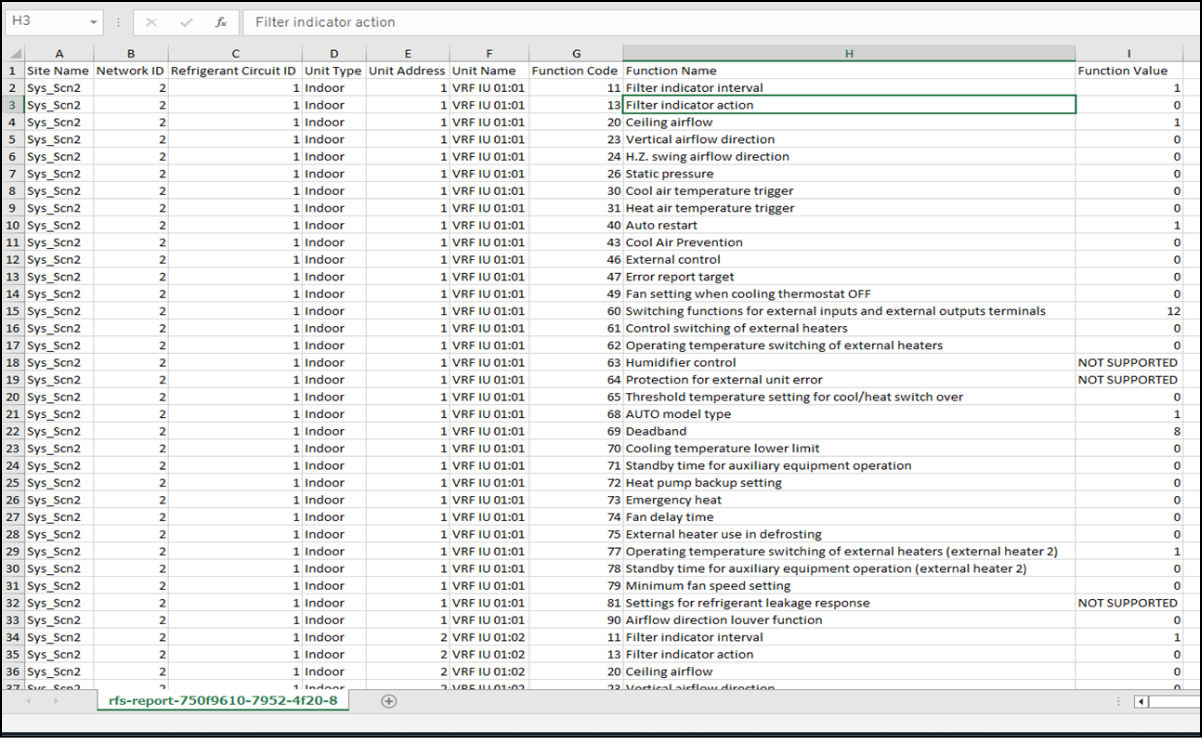Open the Name Box dropdown arrow

tap(94, 22)
